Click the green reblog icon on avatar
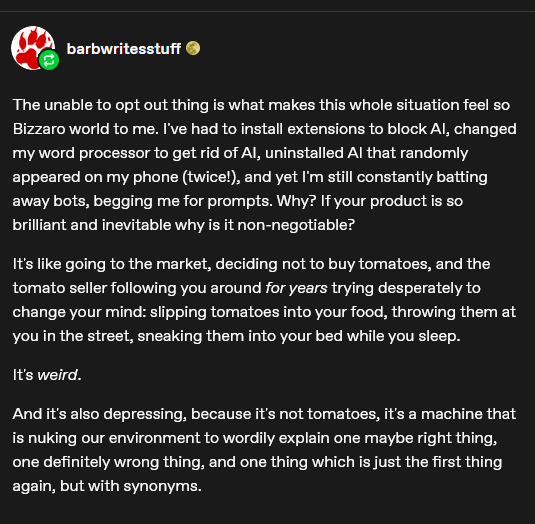The image size is (535, 524). (x=49, y=60)
